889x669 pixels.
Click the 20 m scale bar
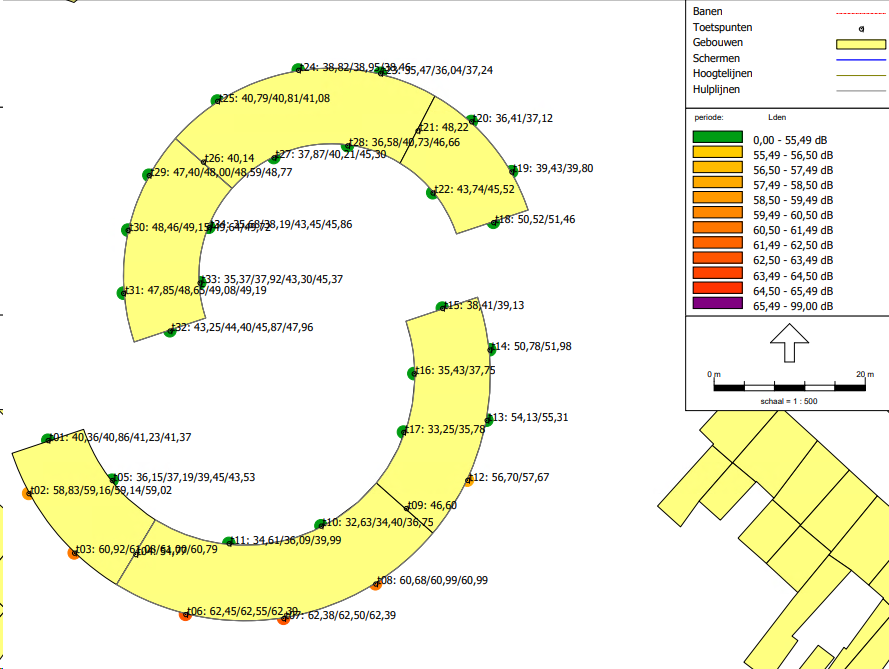tap(789, 387)
